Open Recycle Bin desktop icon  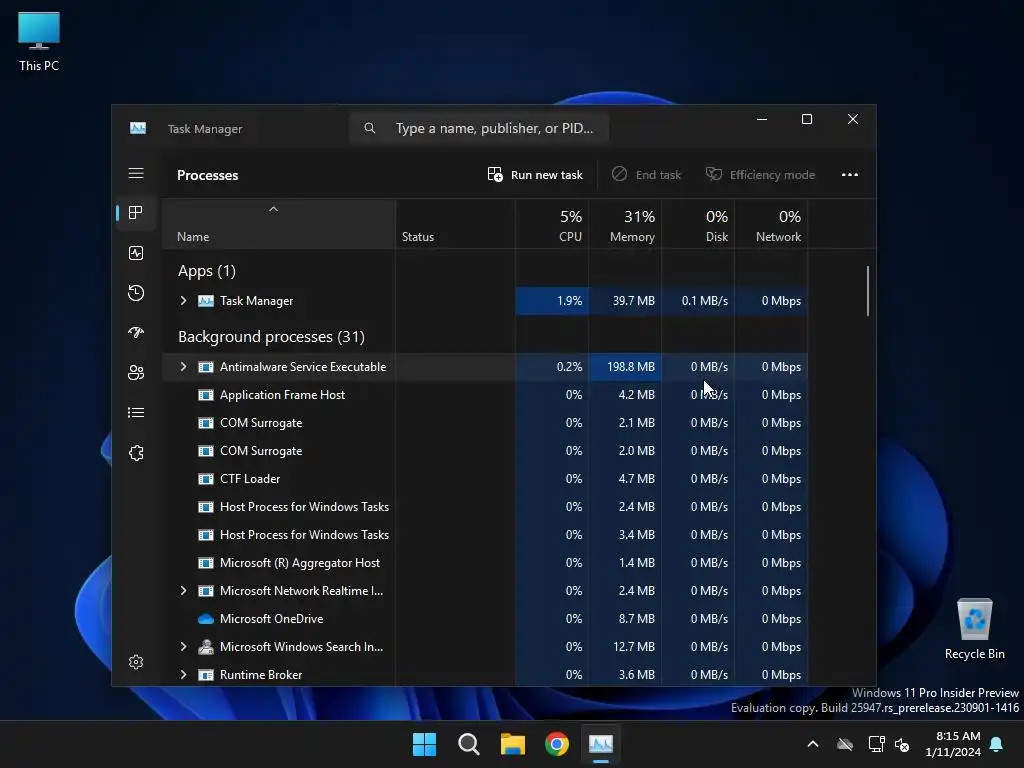974,629
